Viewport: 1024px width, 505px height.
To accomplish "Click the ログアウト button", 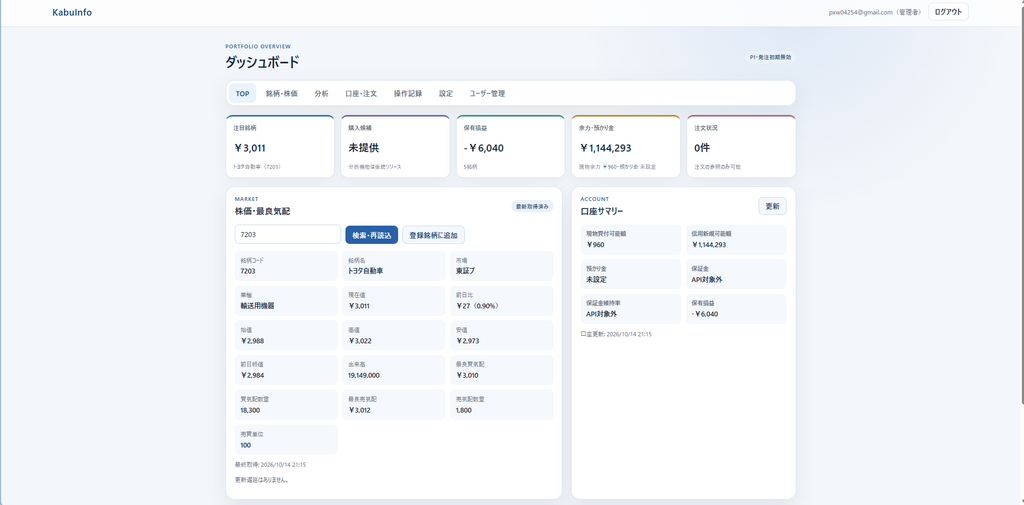I will coord(948,12).
